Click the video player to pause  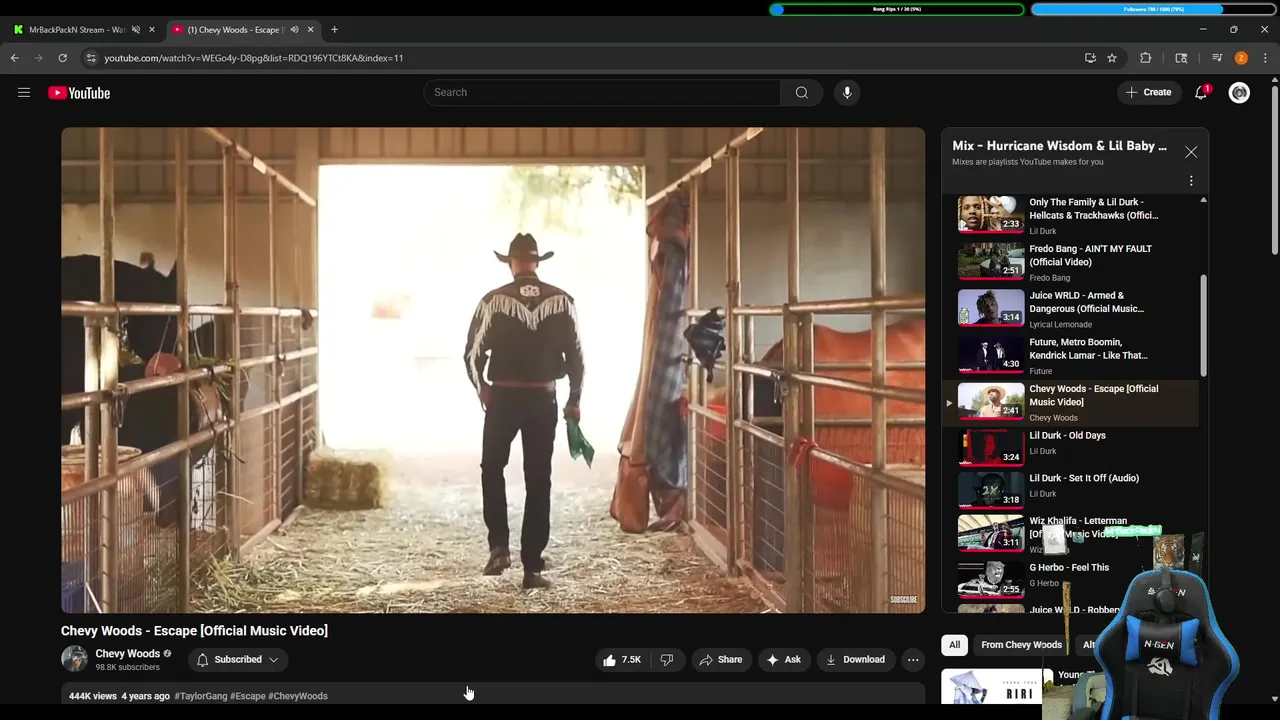coord(493,370)
